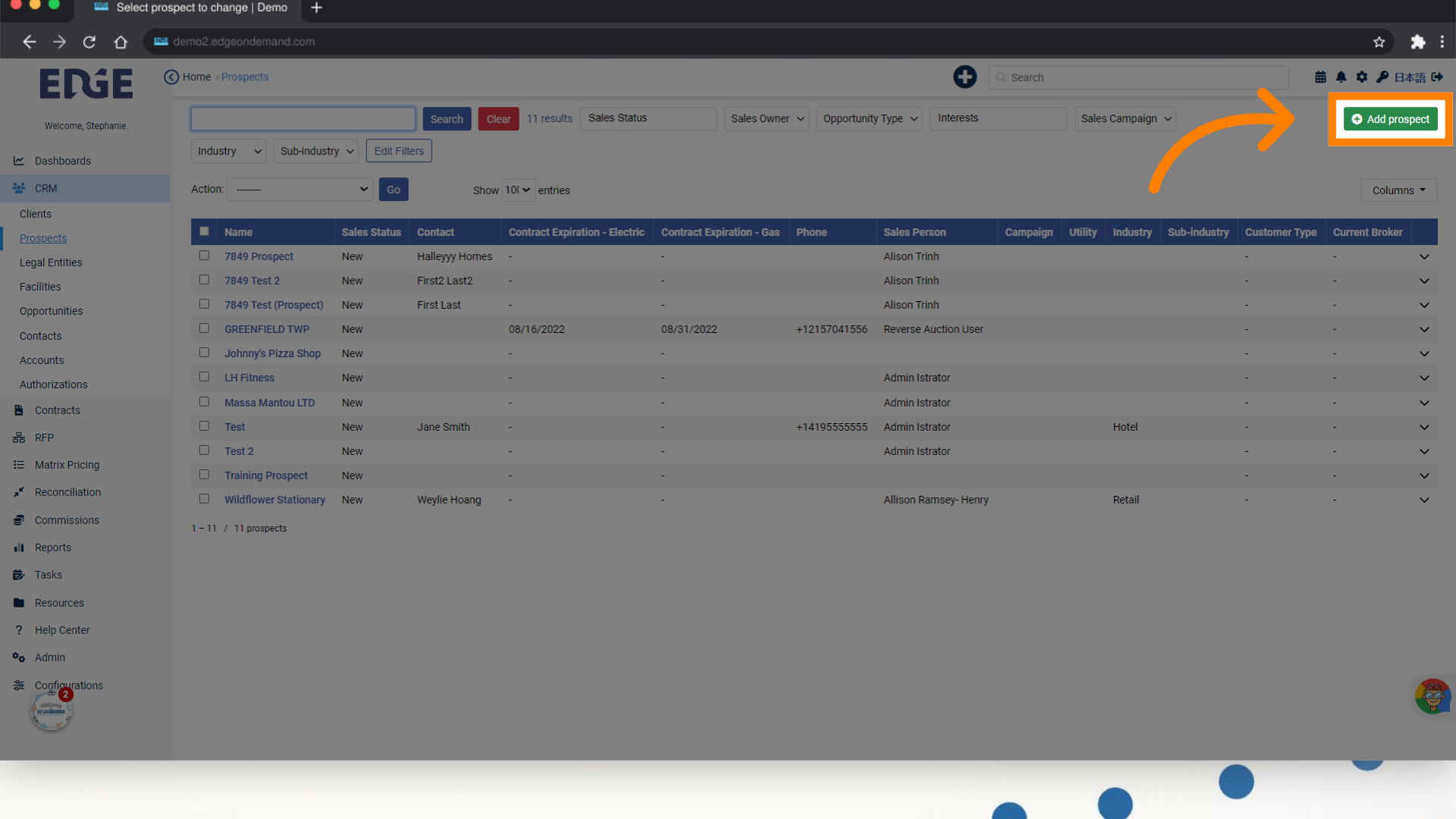The height and width of the screenshot is (819, 1456).
Task: Check the LH Fitness row checkbox
Action: 204,377
